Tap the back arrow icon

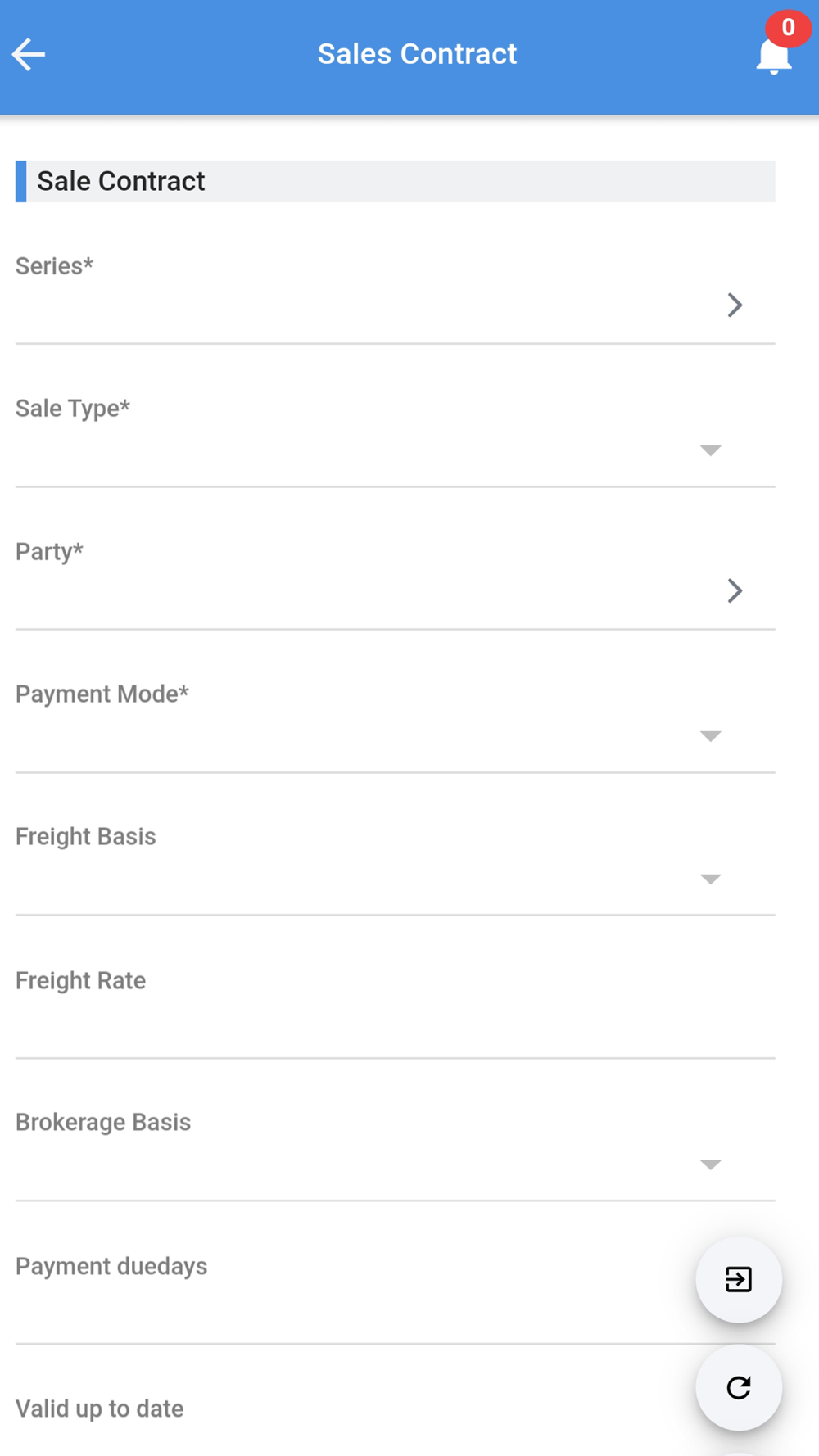(29, 55)
